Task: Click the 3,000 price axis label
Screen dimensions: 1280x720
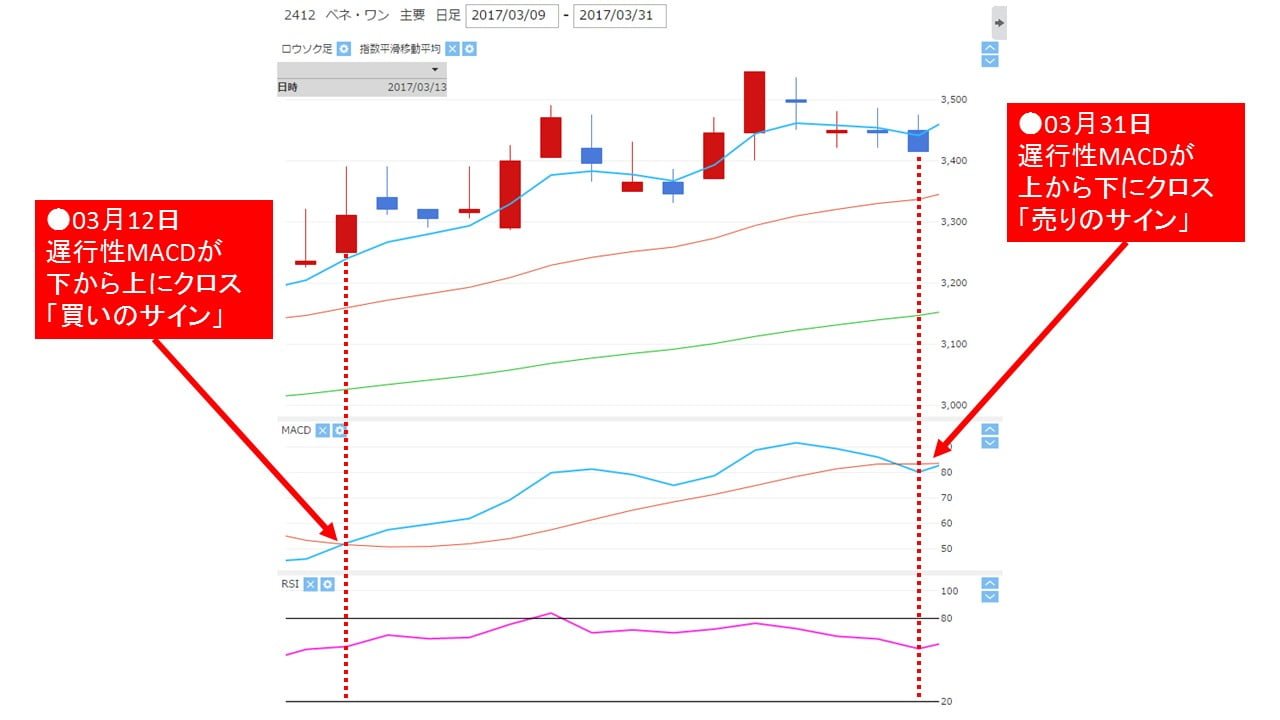Action: tap(954, 405)
